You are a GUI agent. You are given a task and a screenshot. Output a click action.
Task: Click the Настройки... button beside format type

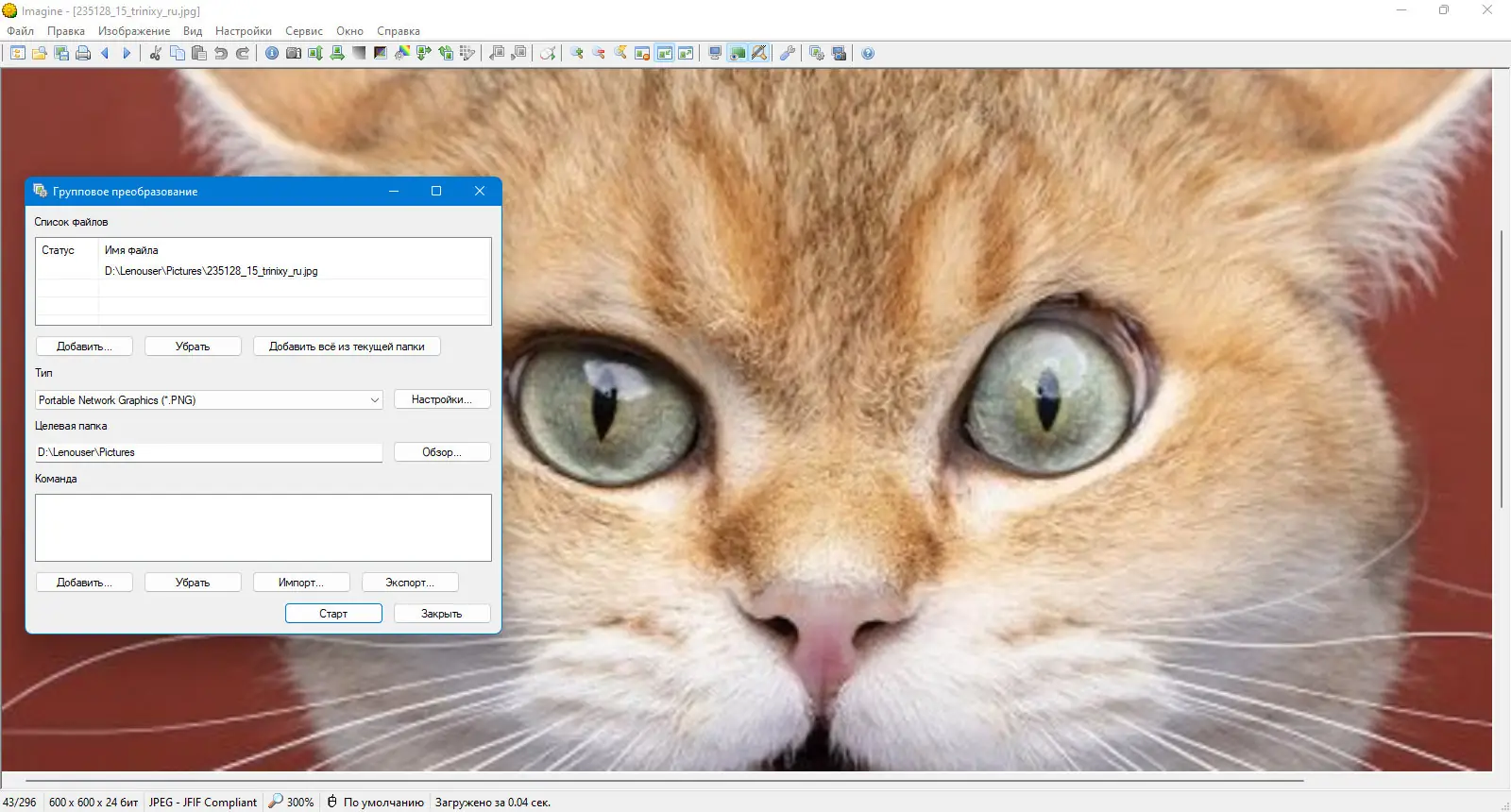click(442, 399)
